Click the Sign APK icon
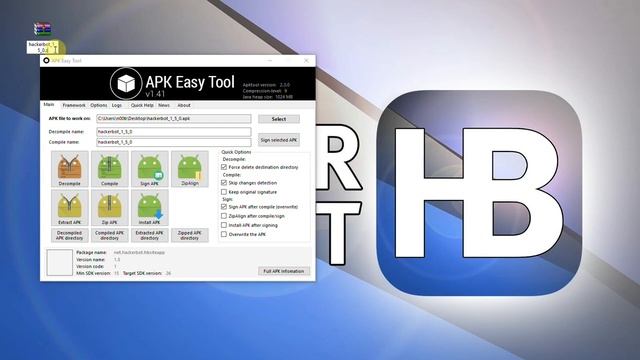This screenshot has width=640, height=360. [149, 169]
